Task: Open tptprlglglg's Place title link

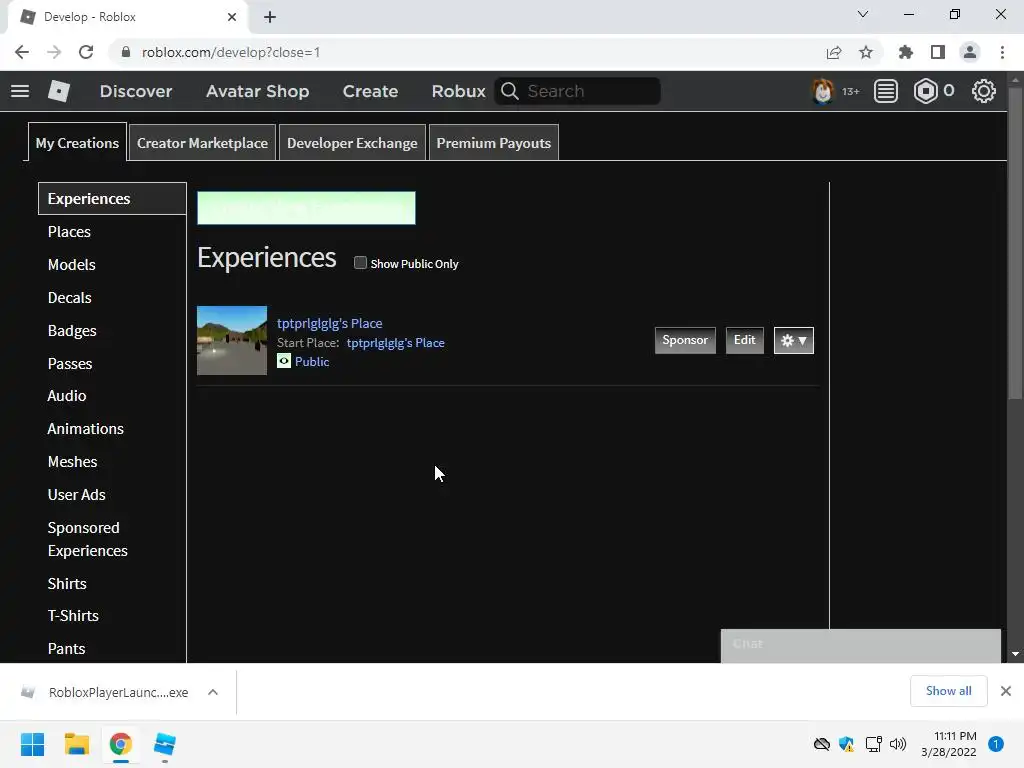Action: tap(330, 323)
